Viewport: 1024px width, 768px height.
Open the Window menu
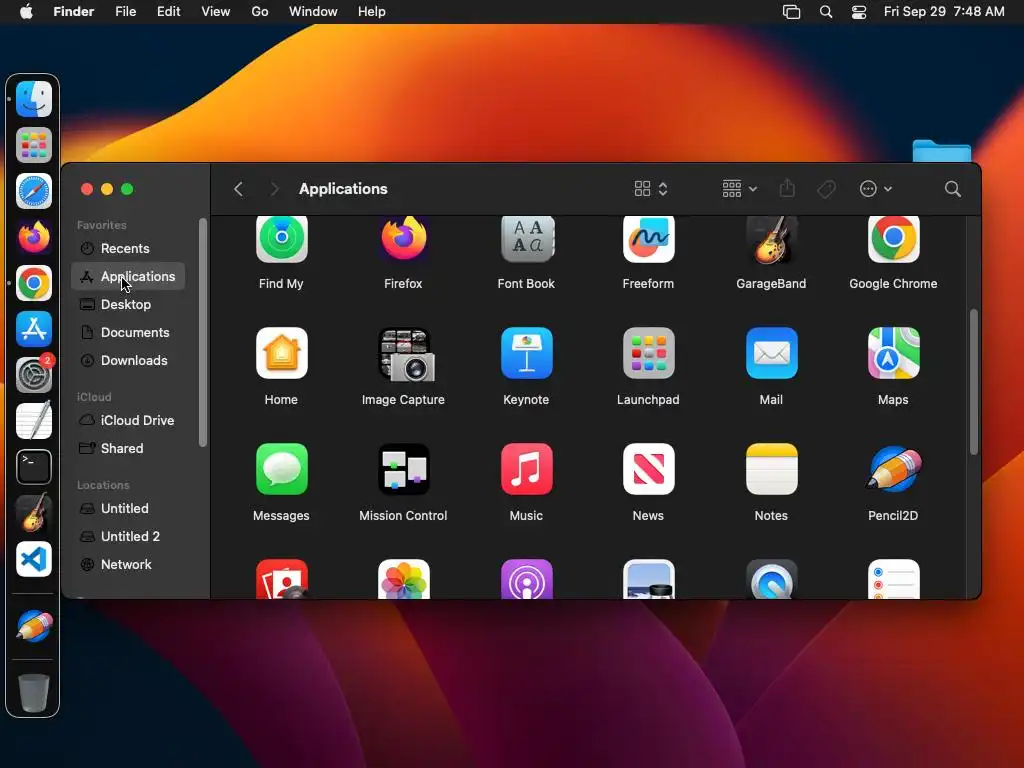point(313,12)
